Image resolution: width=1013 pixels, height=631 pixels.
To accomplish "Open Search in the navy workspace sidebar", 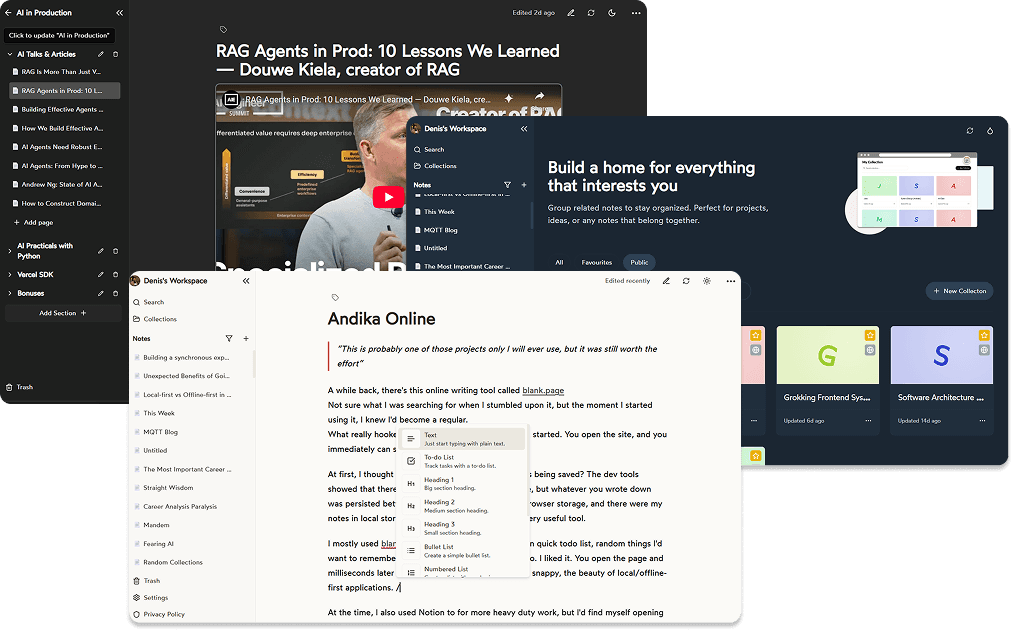I will pos(429,150).
